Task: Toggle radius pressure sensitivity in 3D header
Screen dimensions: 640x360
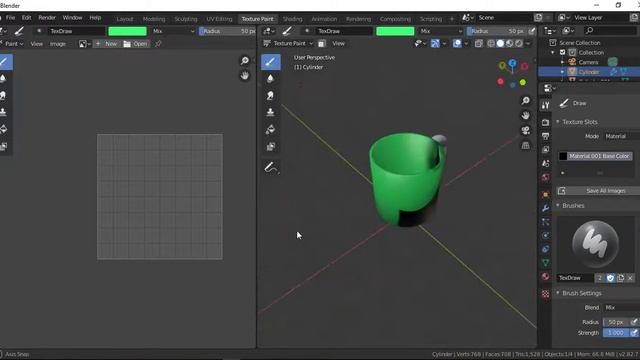Action: tap(531, 31)
